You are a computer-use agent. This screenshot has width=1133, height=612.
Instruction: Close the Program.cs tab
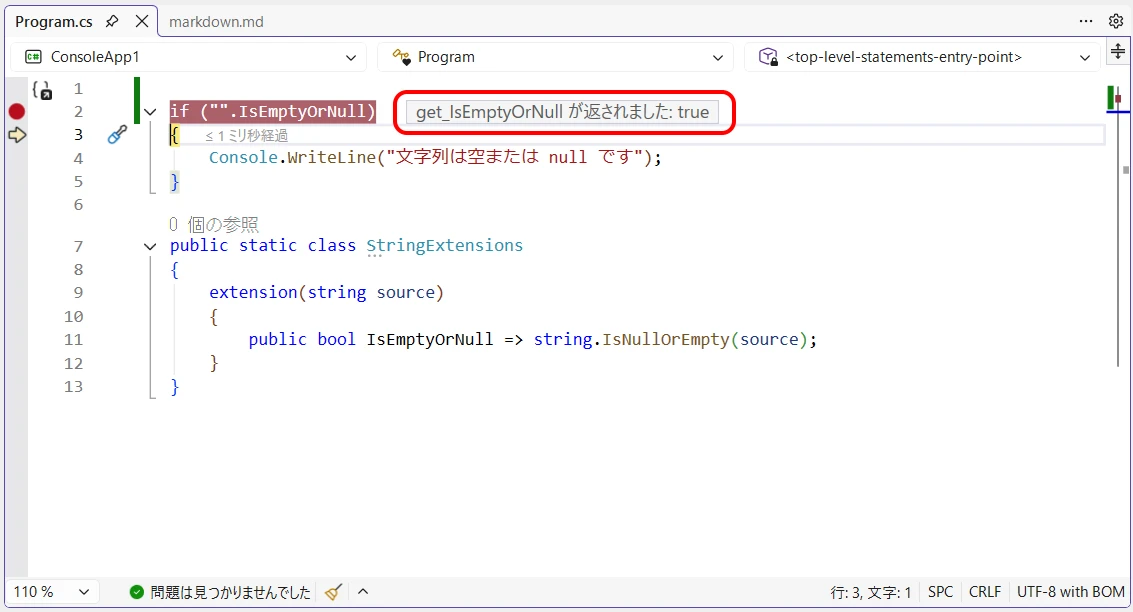click(x=141, y=21)
